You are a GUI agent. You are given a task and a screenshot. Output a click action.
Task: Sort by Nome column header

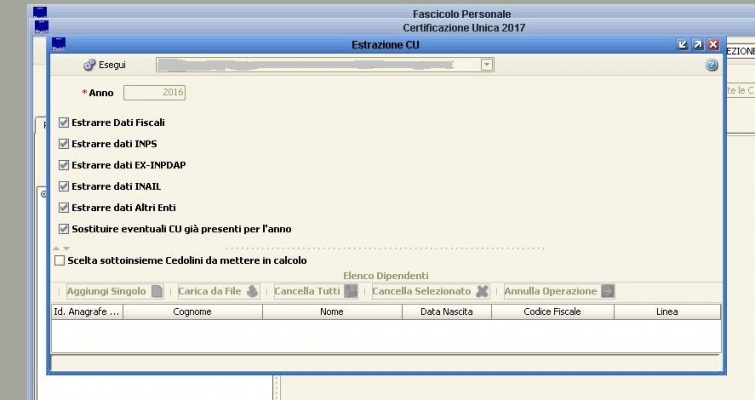tap(332, 312)
